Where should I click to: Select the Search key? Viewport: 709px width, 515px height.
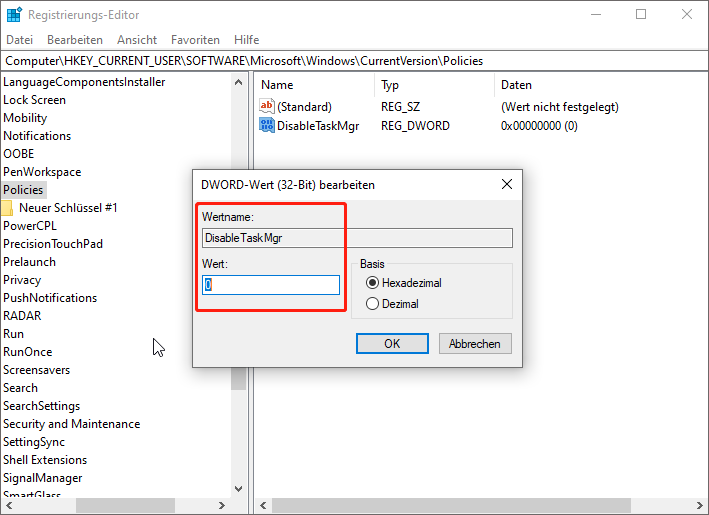point(20,388)
